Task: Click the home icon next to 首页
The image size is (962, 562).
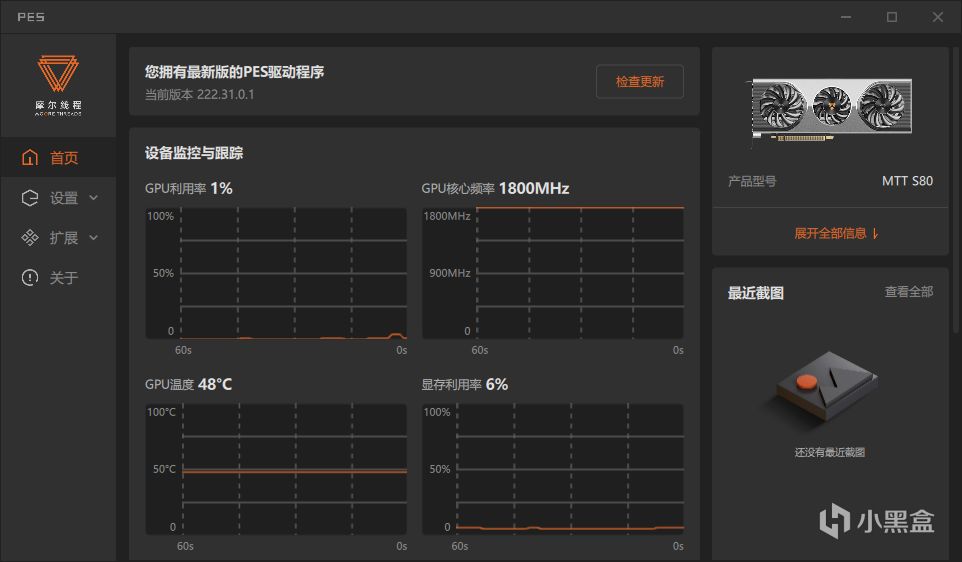Action: 29,158
